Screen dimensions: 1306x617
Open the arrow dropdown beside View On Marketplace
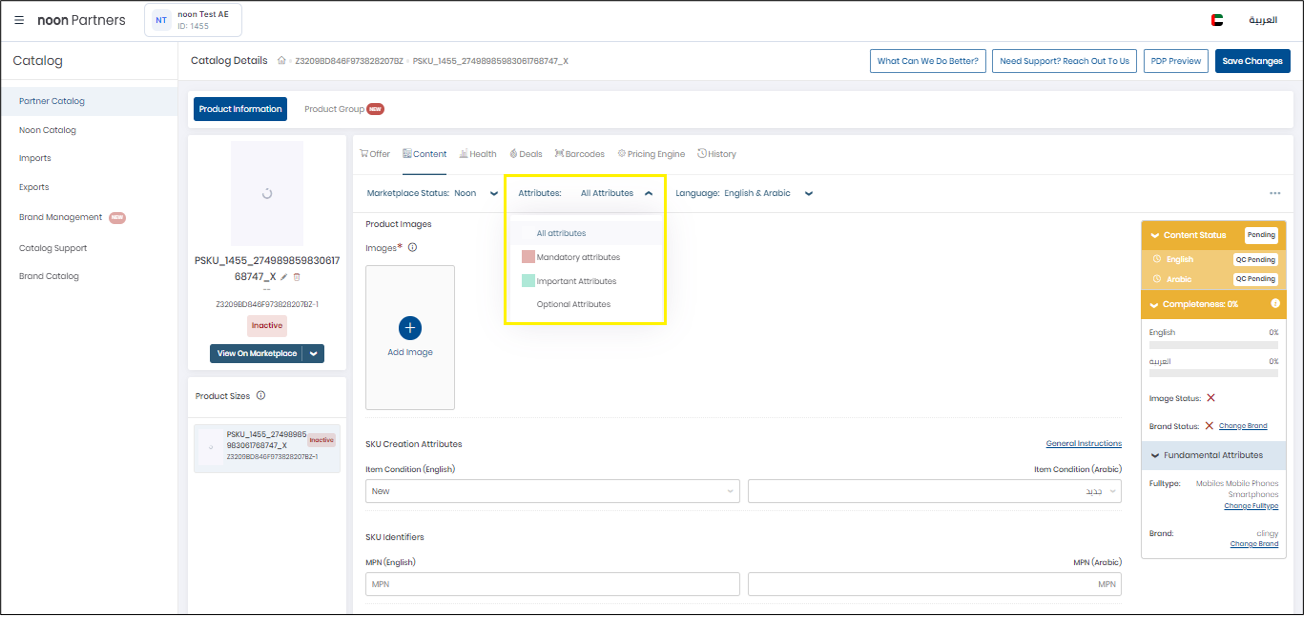[x=313, y=353]
